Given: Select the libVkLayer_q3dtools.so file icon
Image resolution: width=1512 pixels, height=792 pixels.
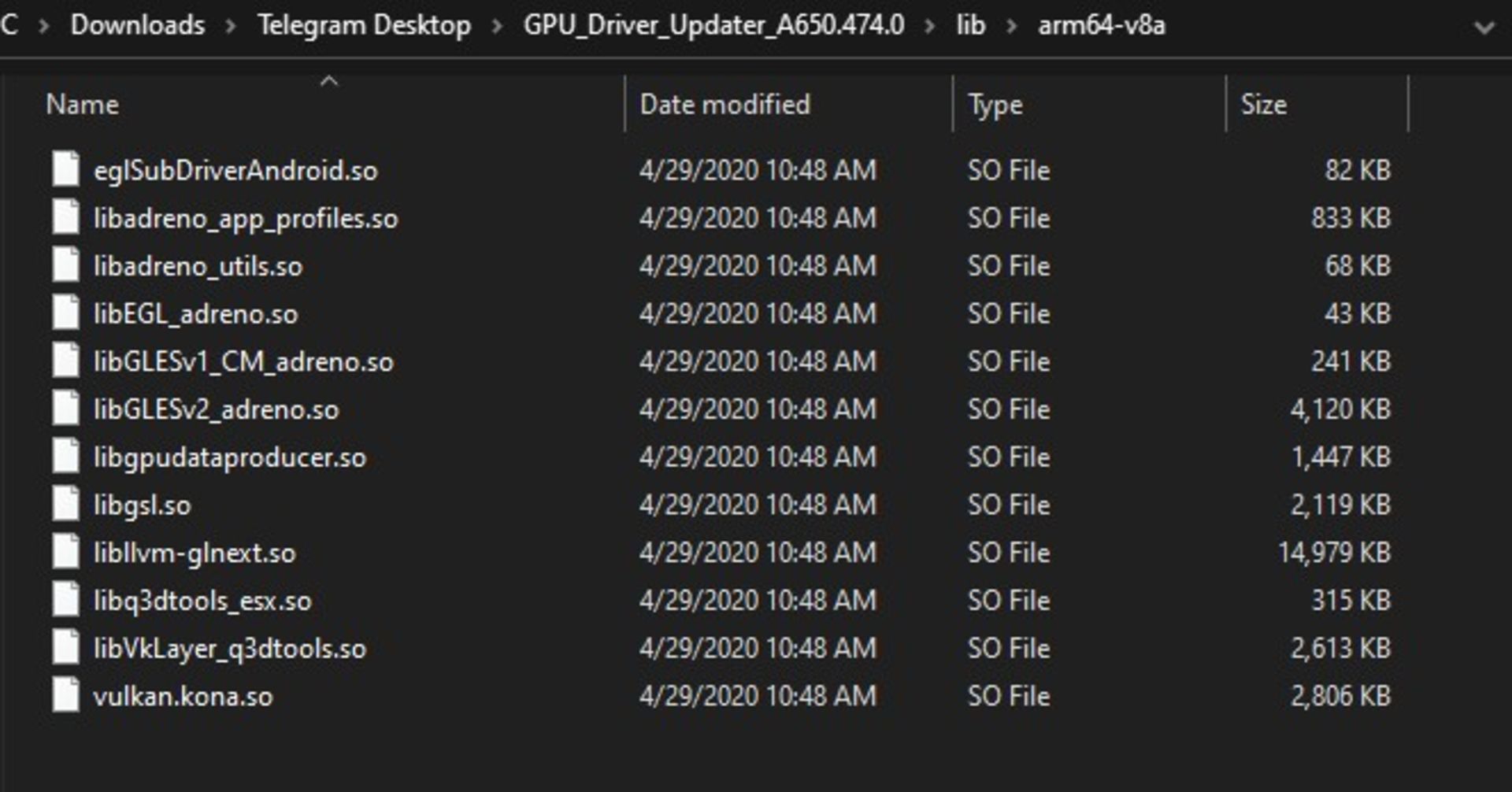Looking at the screenshot, I should (65, 648).
